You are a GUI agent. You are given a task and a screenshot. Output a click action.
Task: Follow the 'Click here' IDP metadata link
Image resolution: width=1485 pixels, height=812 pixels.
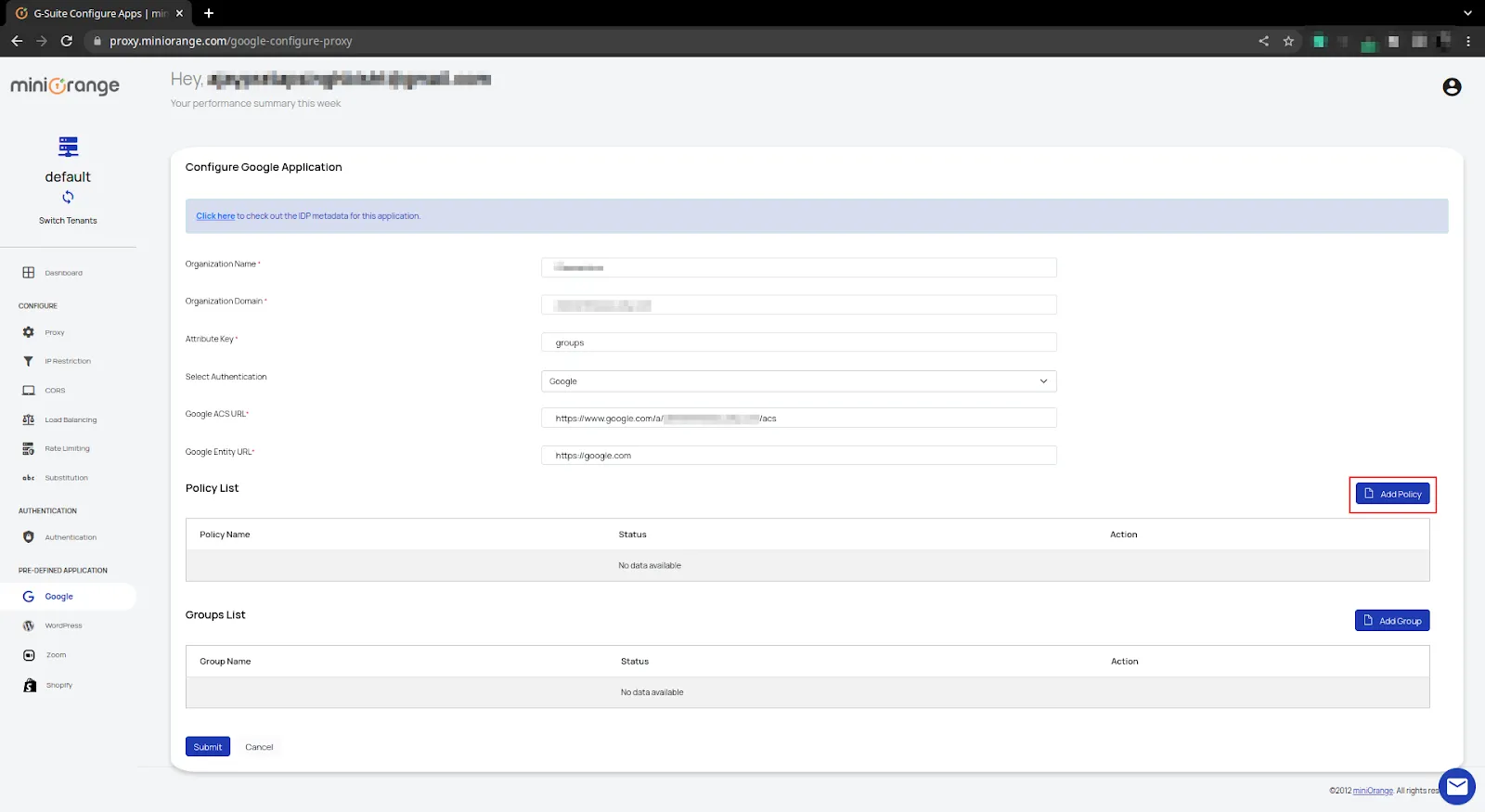pyautogui.click(x=215, y=216)
